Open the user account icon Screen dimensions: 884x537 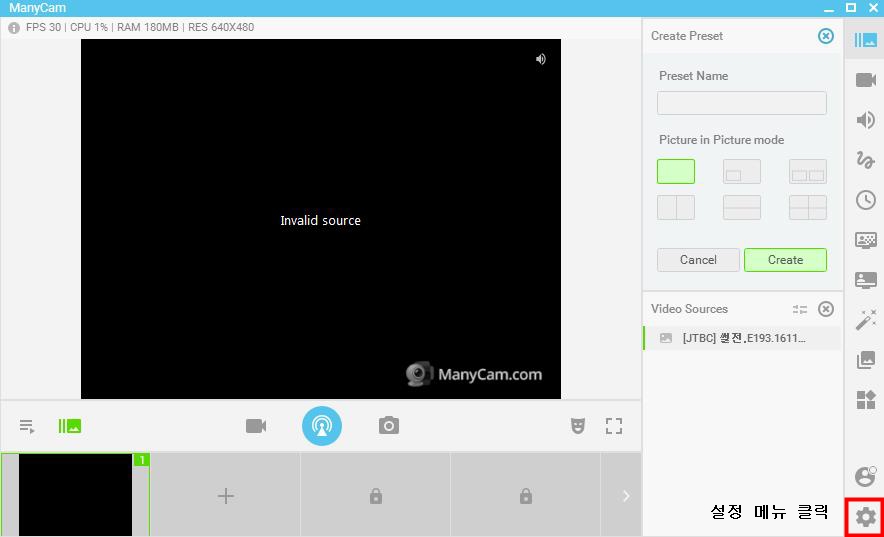pyautogui.click(x=865, y=476)
